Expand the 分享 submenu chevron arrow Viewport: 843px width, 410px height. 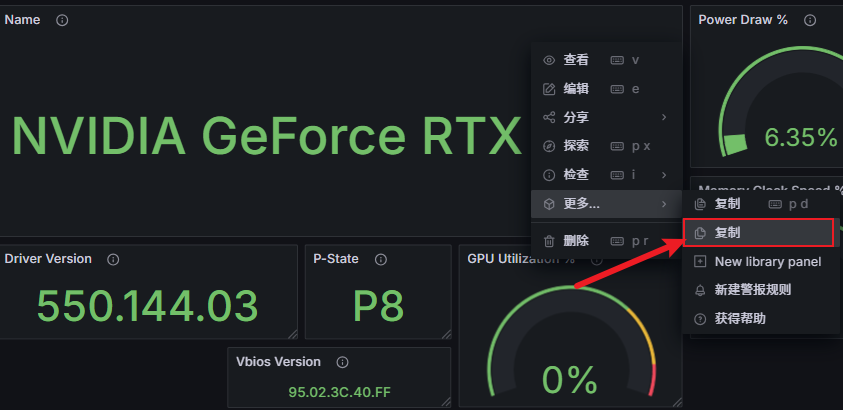point(665,117)
